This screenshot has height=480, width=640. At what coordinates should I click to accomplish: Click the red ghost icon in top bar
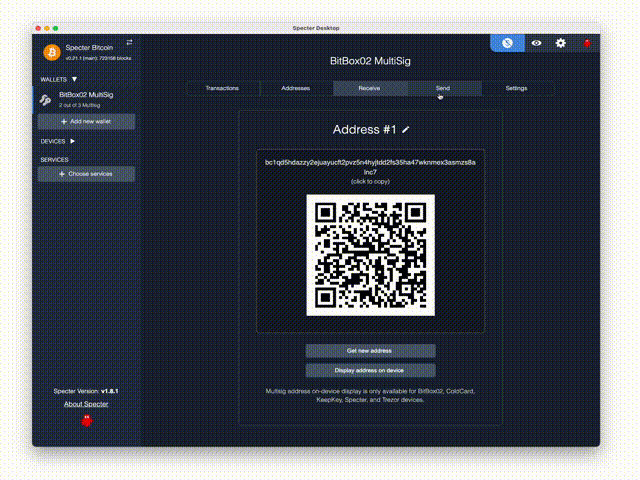587,43
